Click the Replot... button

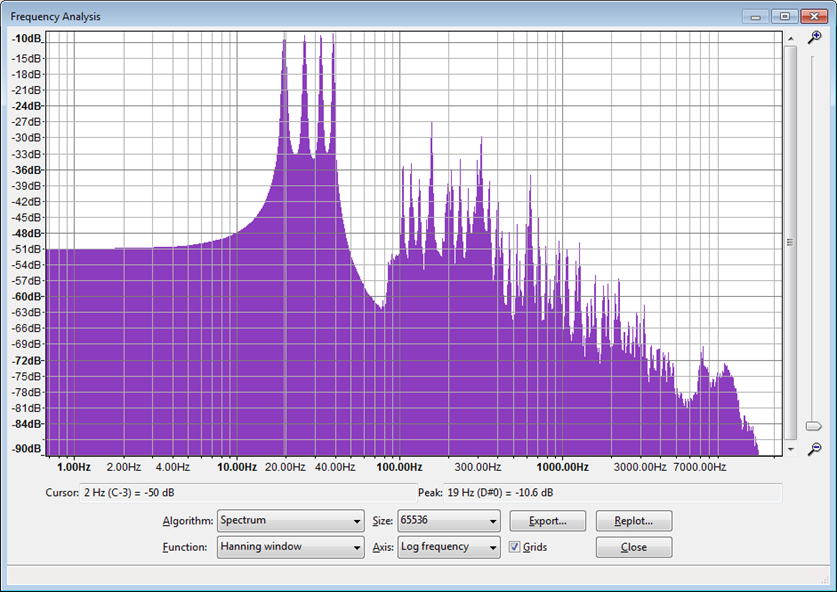(634, 521)
